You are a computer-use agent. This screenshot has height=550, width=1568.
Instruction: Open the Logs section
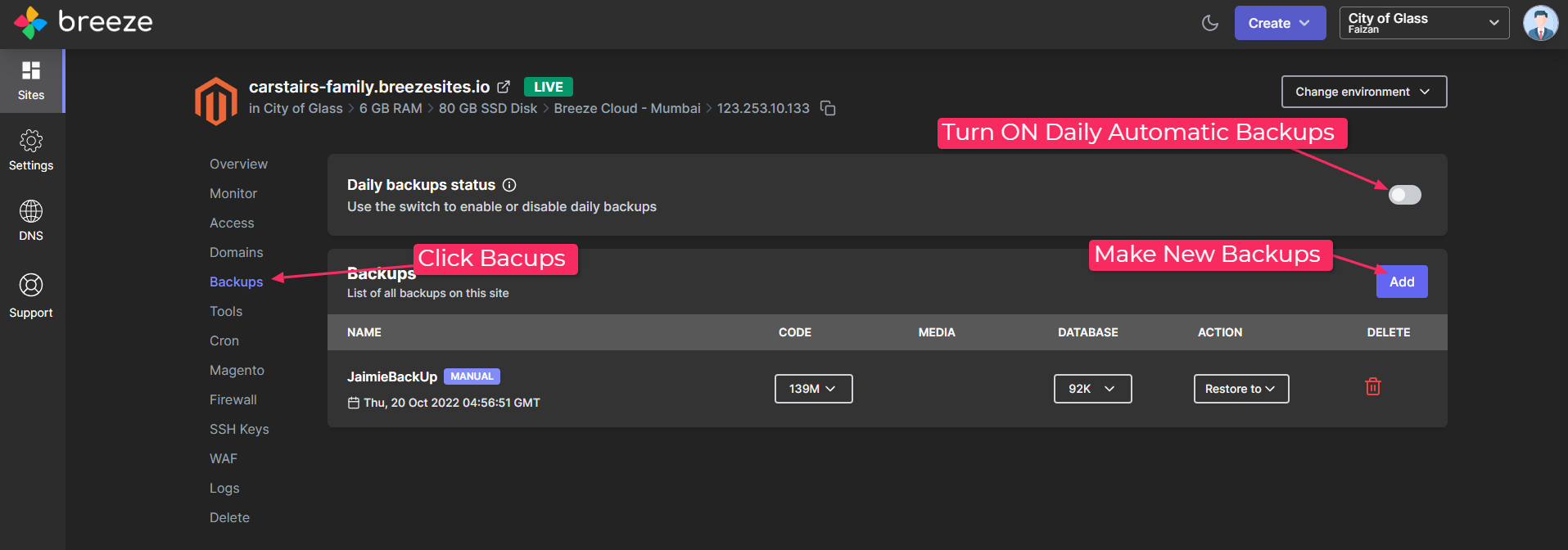pos(224,488)
